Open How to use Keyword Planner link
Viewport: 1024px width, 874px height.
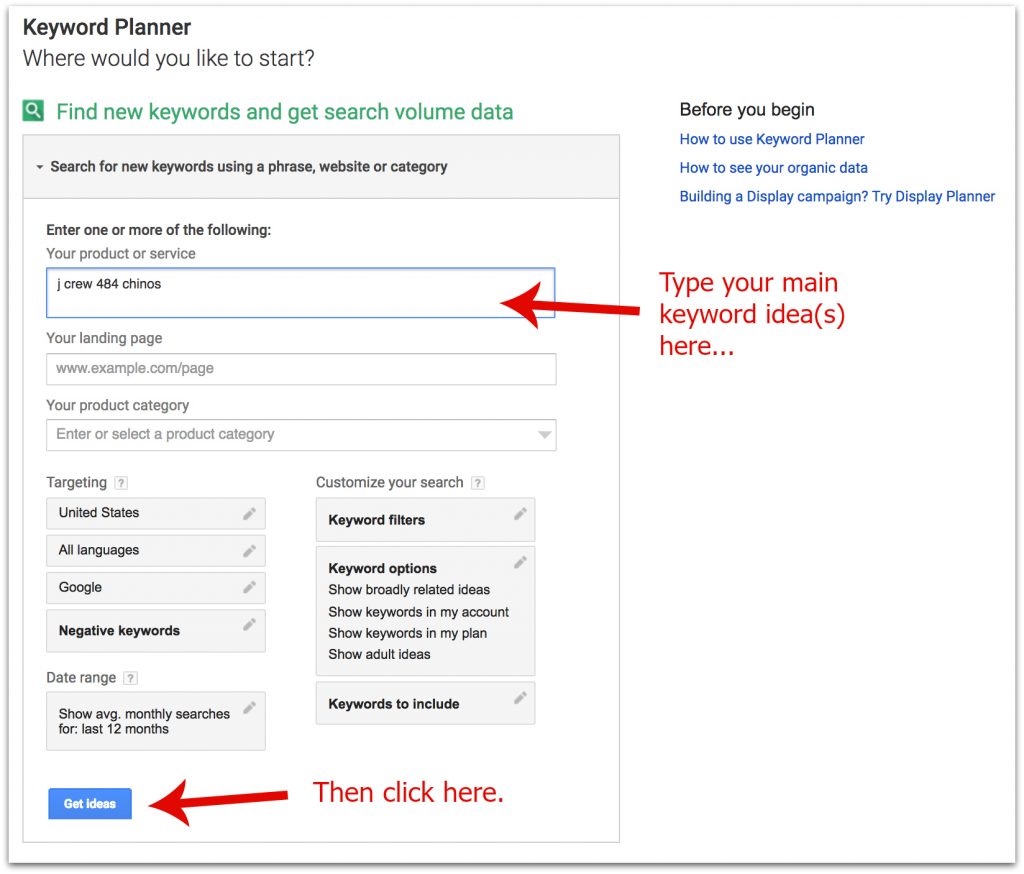[x=771, y=139]
